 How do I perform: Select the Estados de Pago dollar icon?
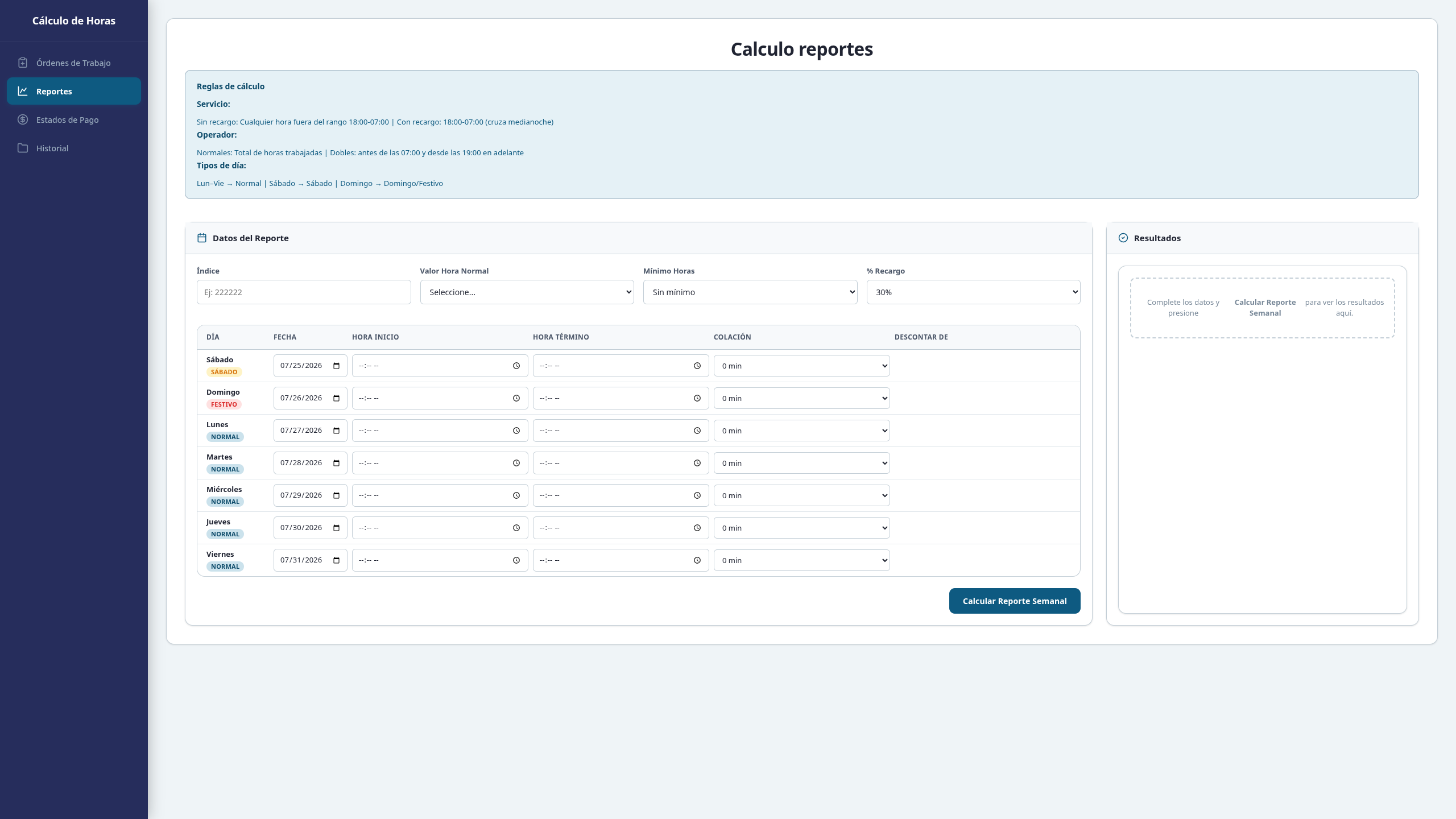[x=23, y=119]
